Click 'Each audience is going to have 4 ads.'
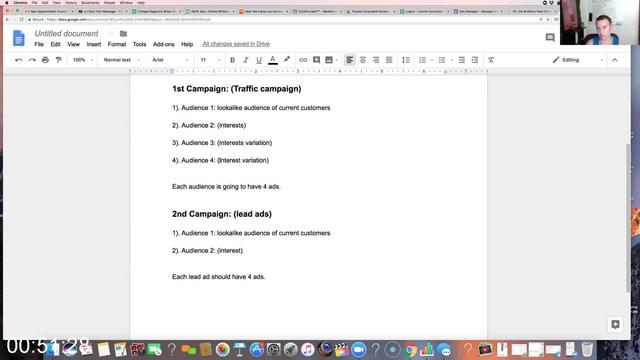The width and height of the screenshot is (640, 360). click(x=226, y=187)
